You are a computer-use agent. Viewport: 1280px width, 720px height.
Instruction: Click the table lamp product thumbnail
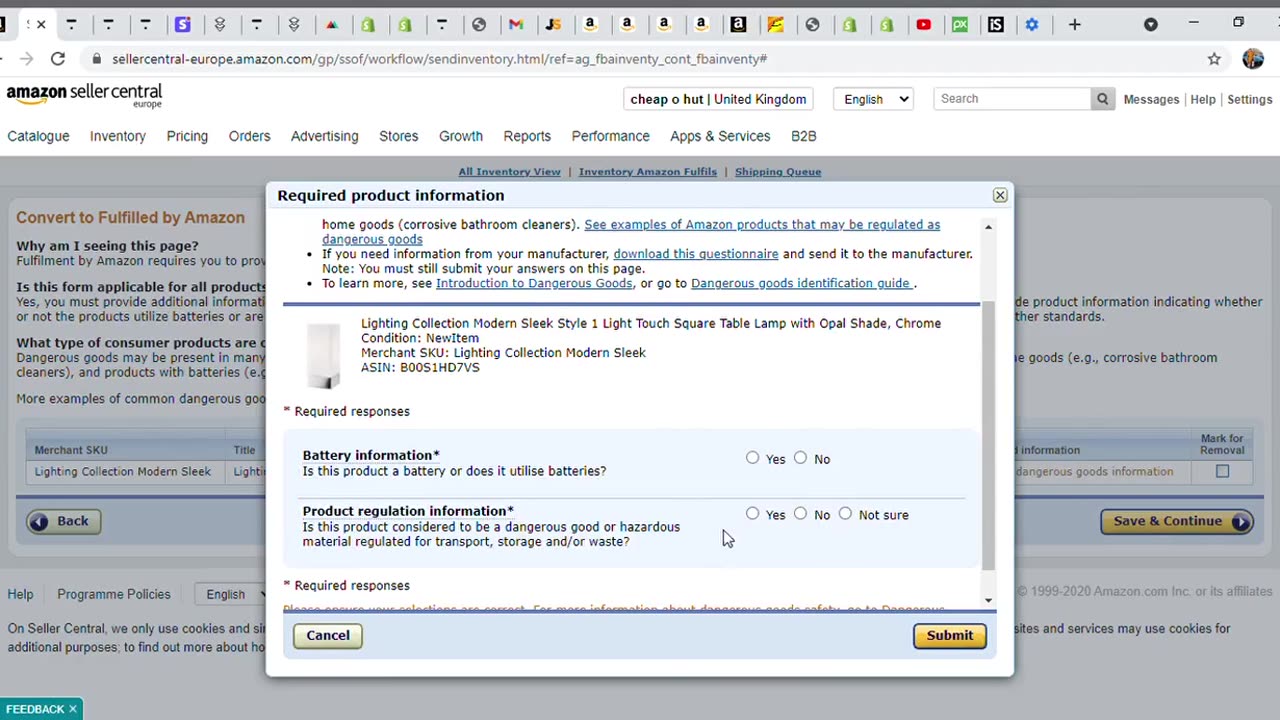[323, 355]
